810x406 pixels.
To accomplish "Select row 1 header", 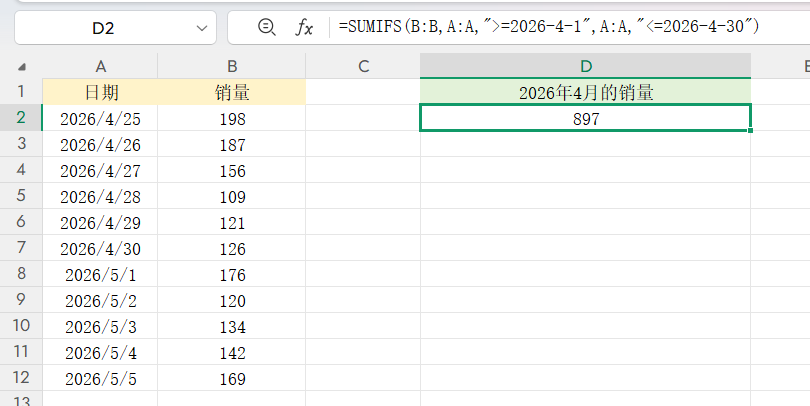I will 21,92.
